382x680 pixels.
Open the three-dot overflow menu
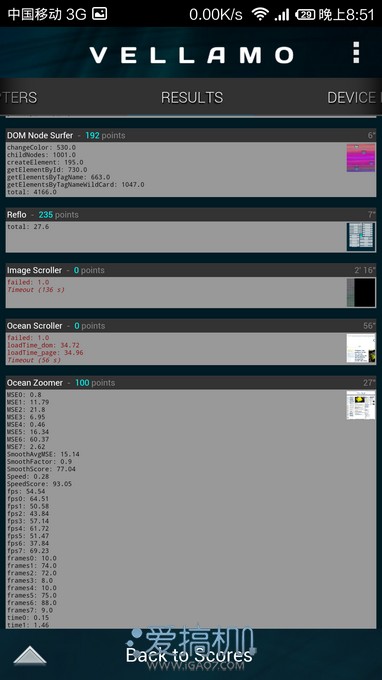(356, 53)
